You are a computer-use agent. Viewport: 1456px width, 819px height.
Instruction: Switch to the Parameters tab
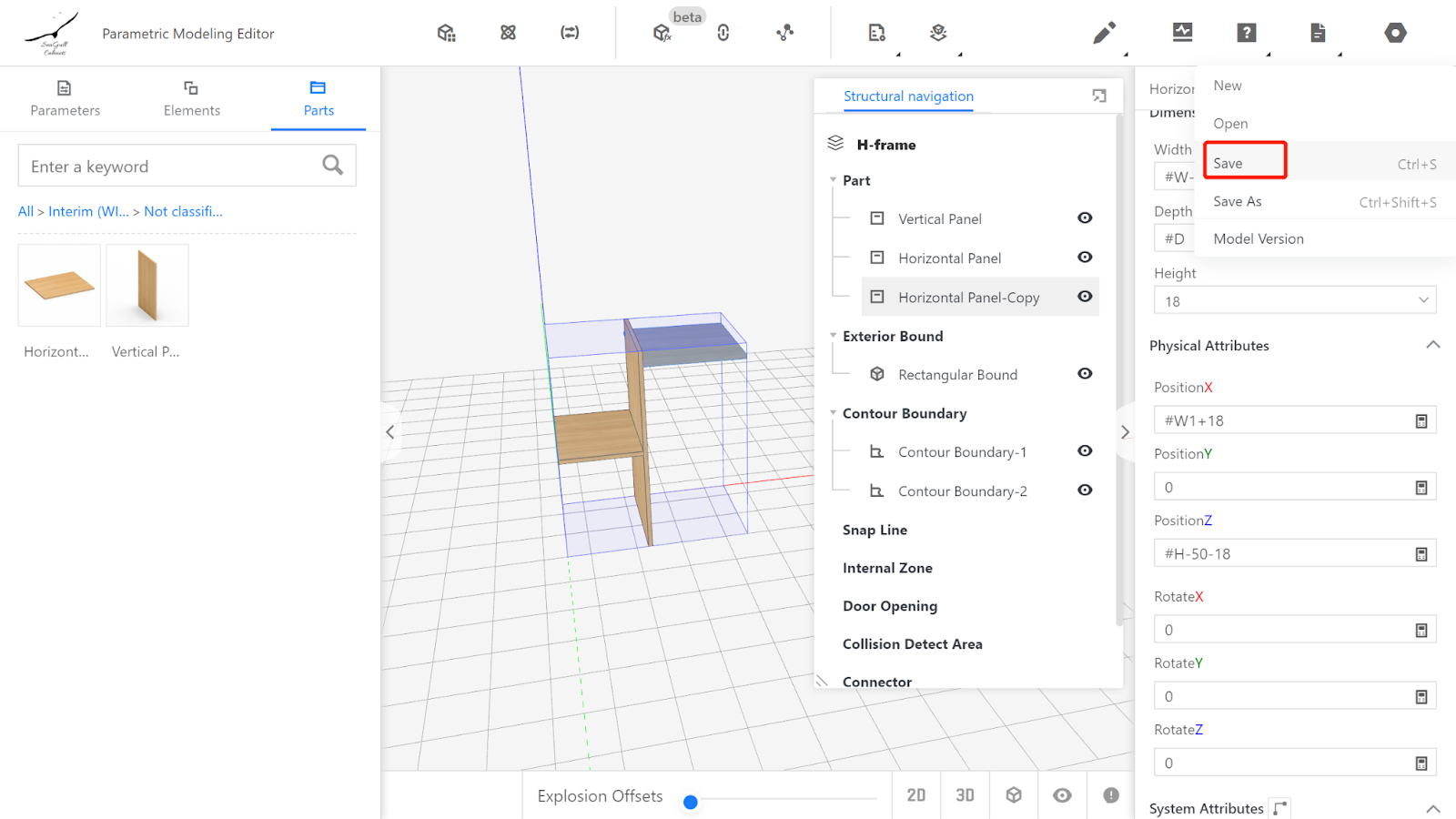point(65,98)
